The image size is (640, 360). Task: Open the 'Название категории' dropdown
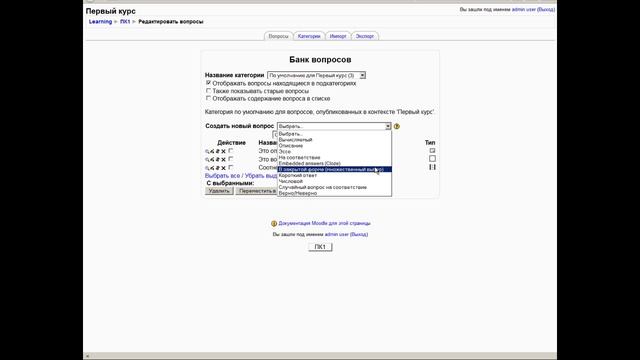click(x=316, y=76)
